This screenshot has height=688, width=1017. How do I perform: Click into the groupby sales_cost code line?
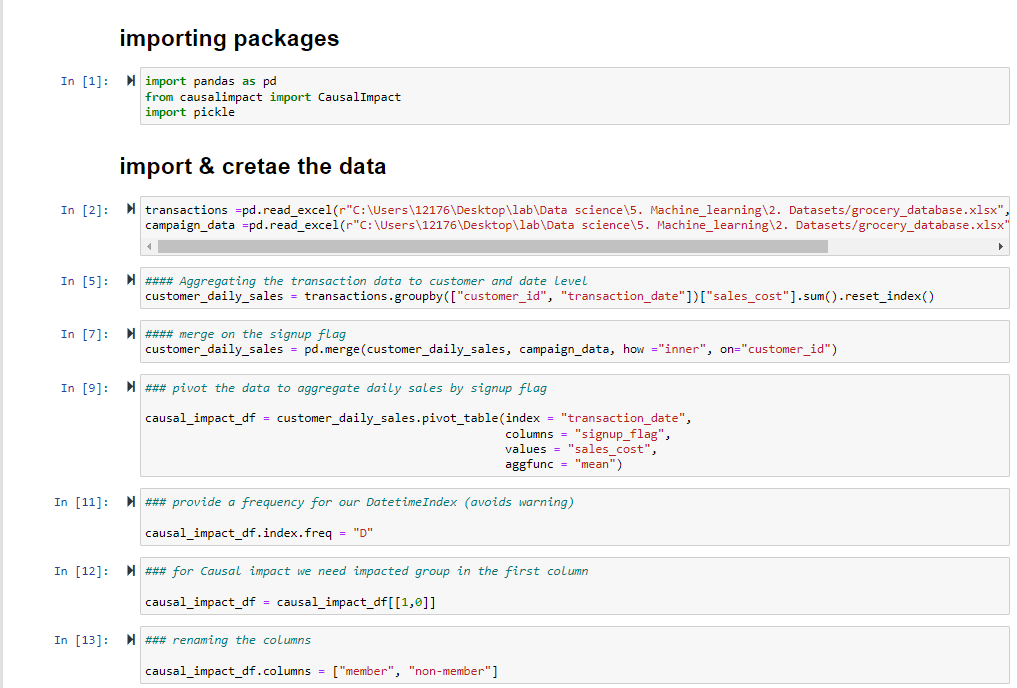point(539,296)
